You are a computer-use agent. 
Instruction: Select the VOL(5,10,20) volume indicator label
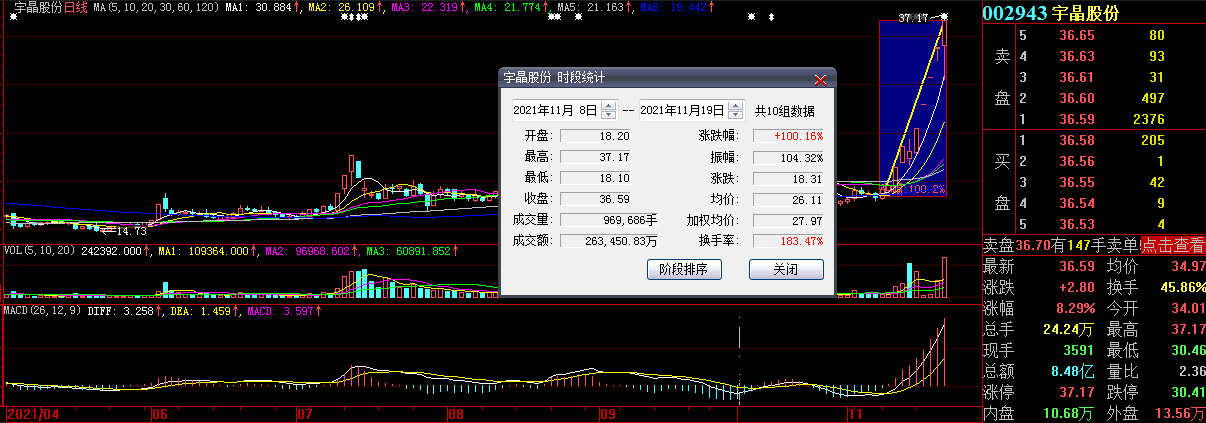coord(38,251)
